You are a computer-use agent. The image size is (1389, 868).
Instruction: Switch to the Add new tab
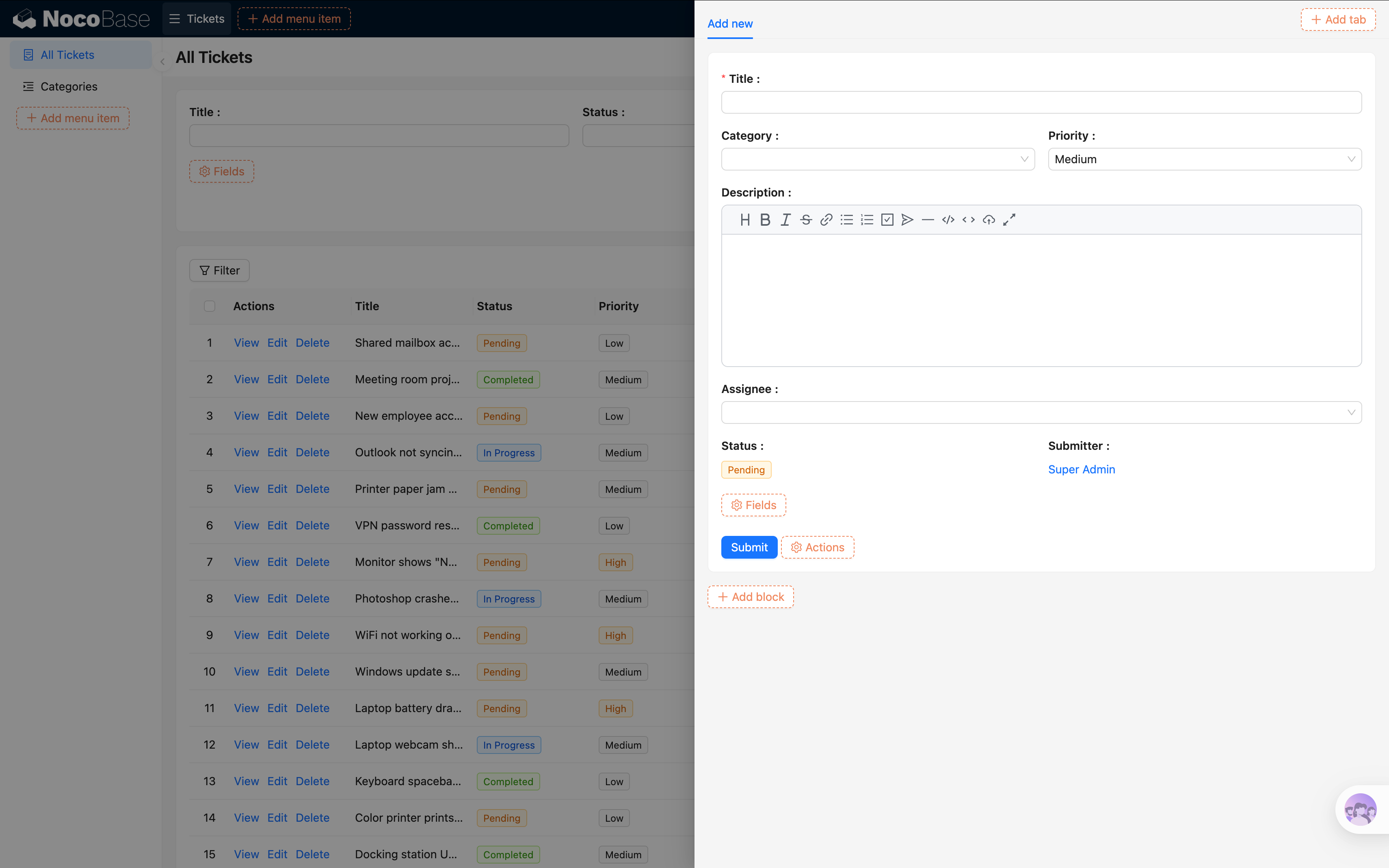[x=729, y=24]
